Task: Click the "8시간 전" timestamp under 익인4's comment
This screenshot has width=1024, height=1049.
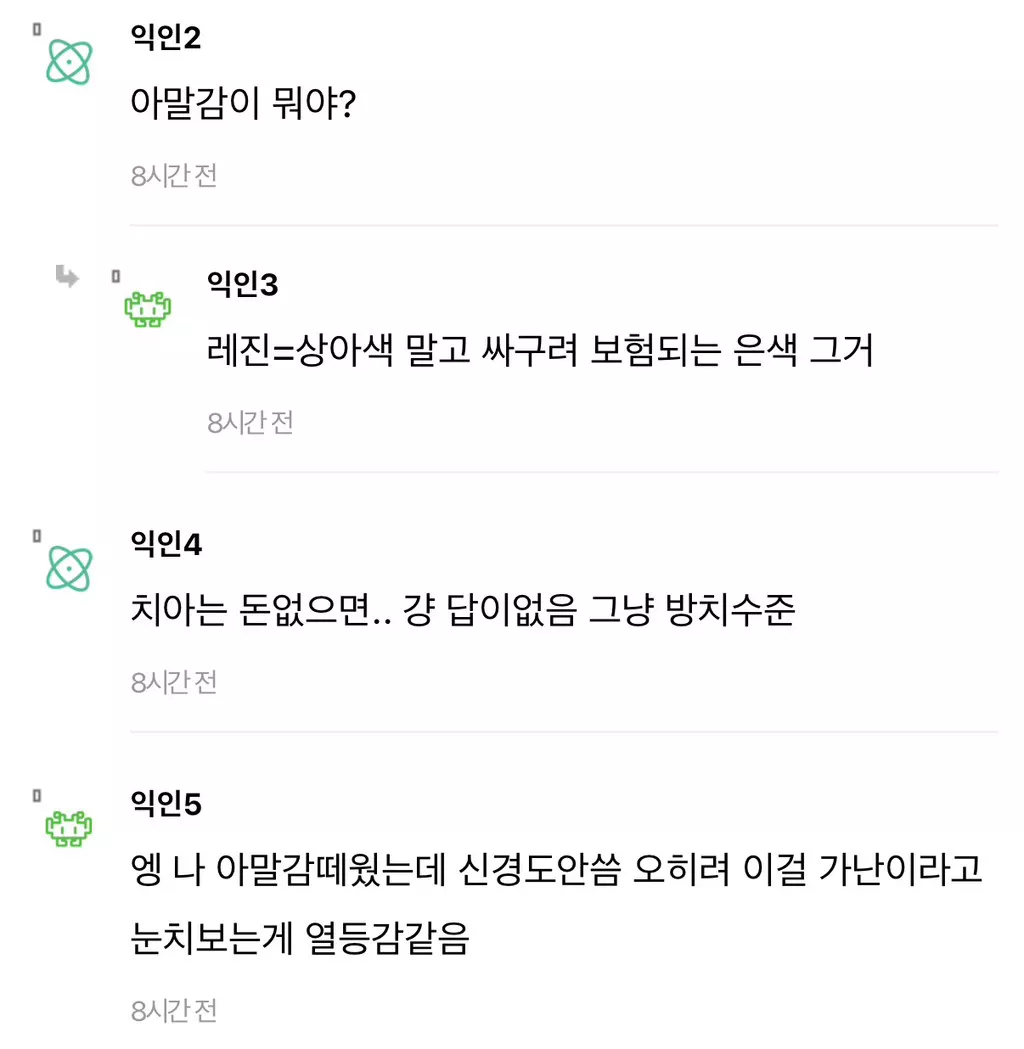Action: point(174,682)
